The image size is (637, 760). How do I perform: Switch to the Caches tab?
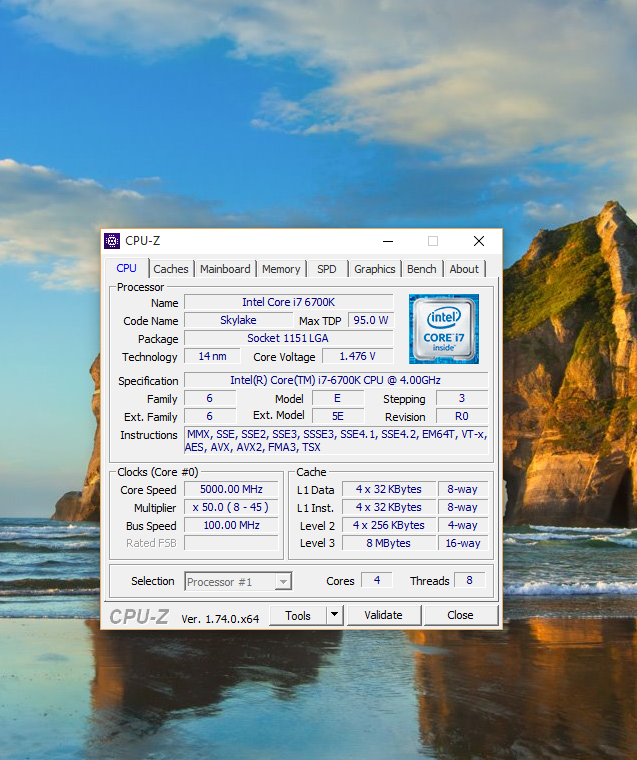click(x=171, y=269)
